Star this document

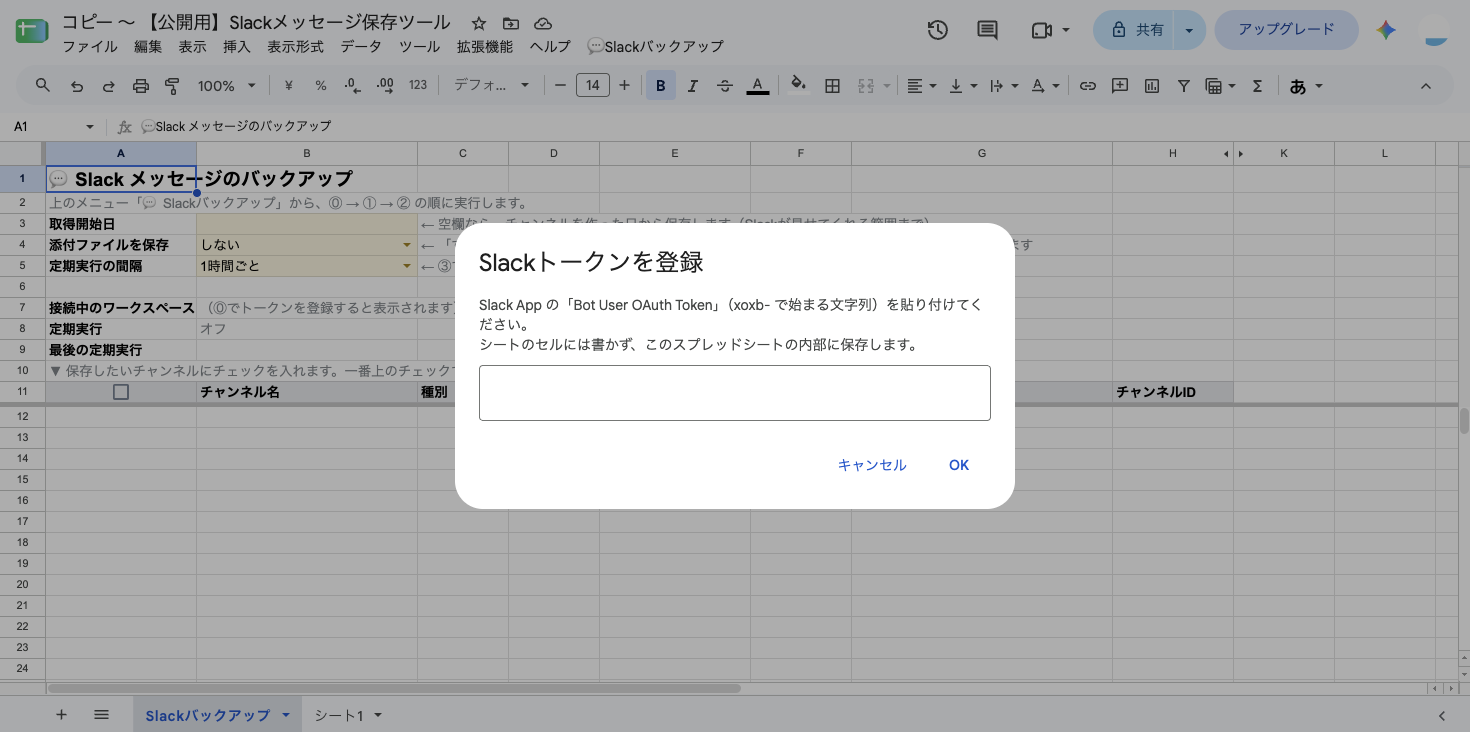[479, 23]
